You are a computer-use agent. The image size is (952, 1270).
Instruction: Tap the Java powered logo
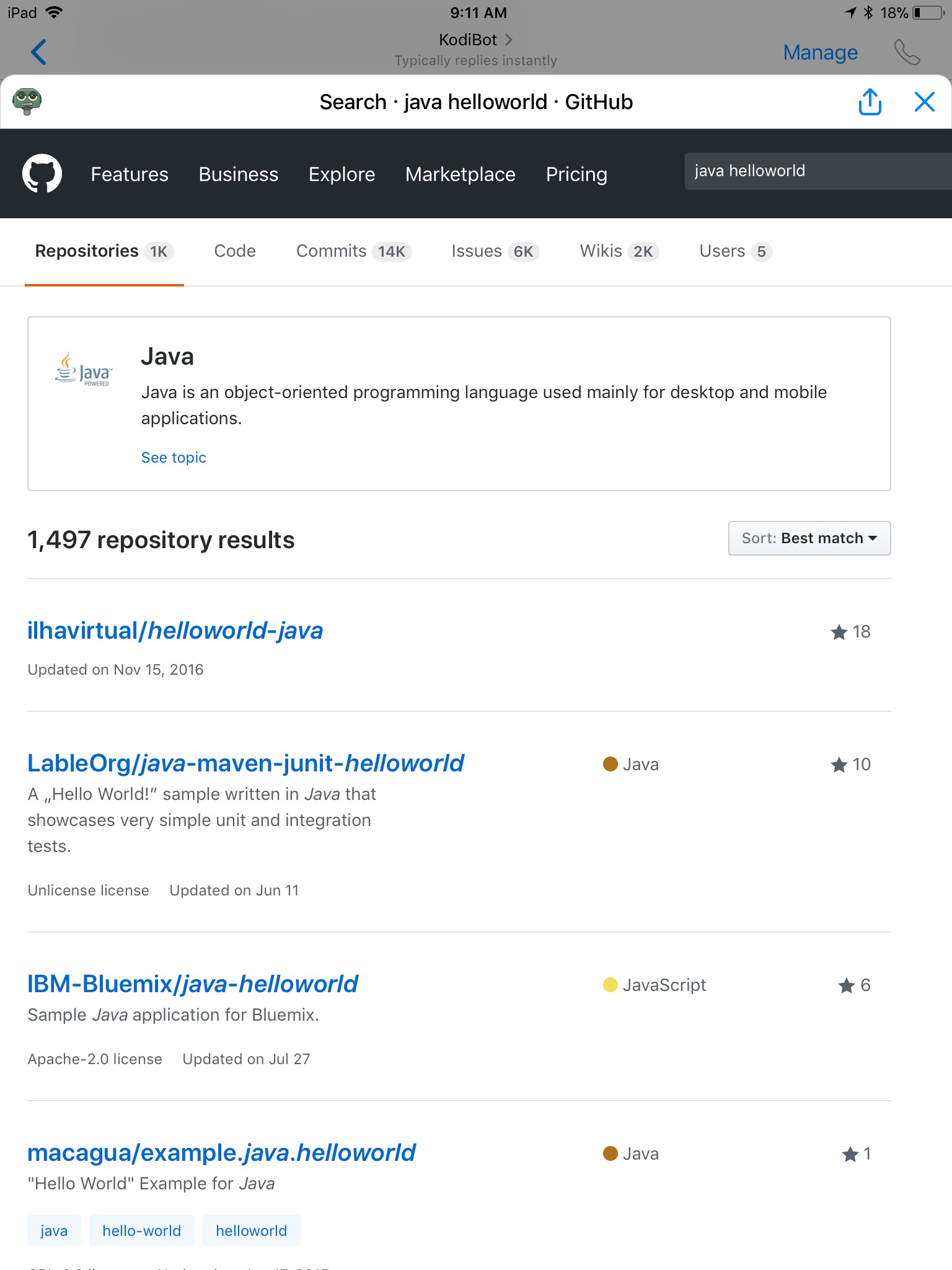pyautogui.click(x=84, y=370)
